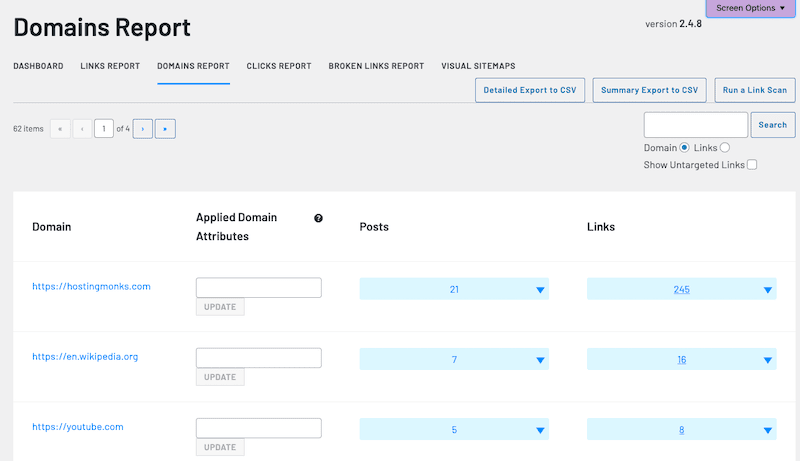Focus attributes field for youtube.com
Viewport: 800px width, 461px height.
point(259,428)
